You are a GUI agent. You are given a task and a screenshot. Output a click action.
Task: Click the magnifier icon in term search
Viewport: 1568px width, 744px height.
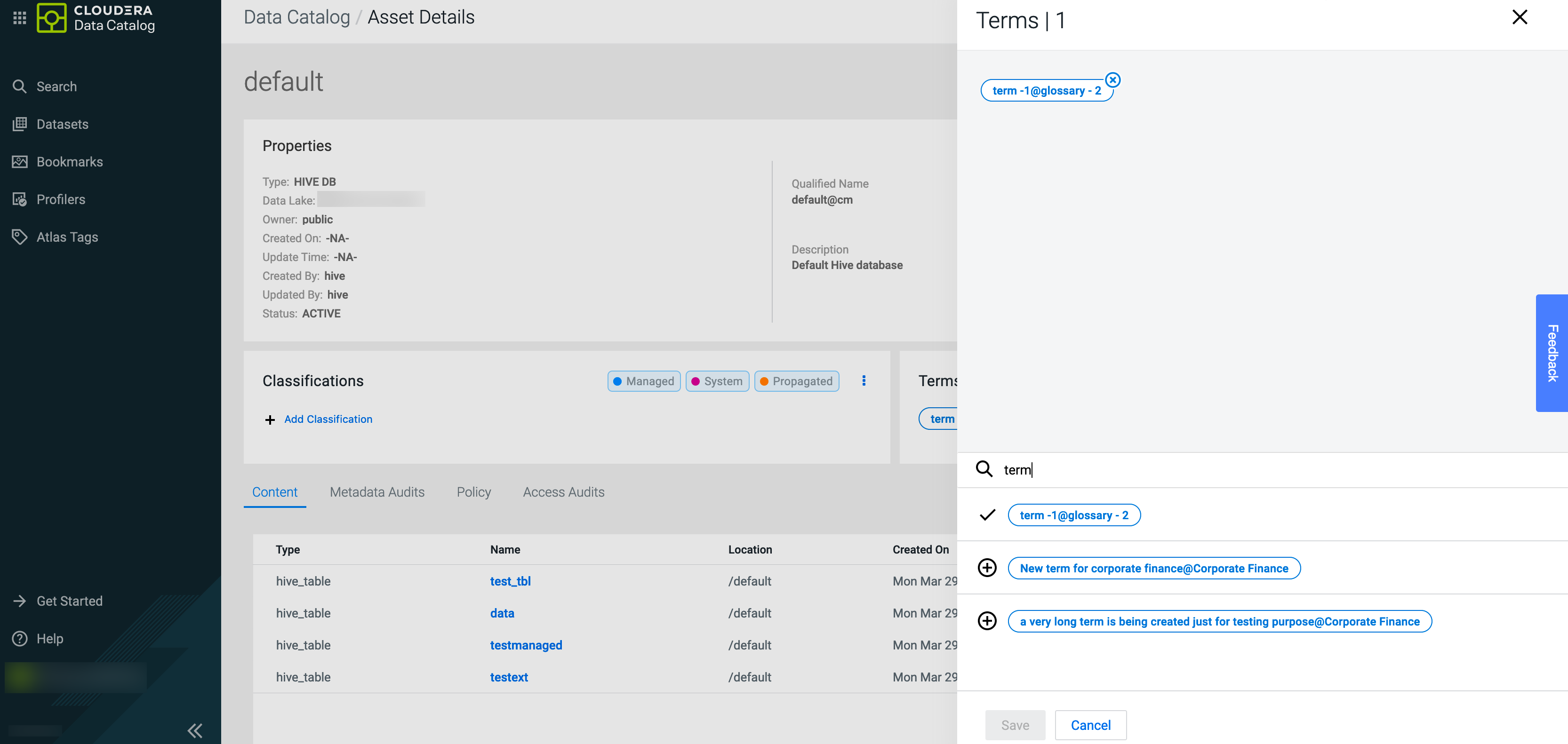984,469
